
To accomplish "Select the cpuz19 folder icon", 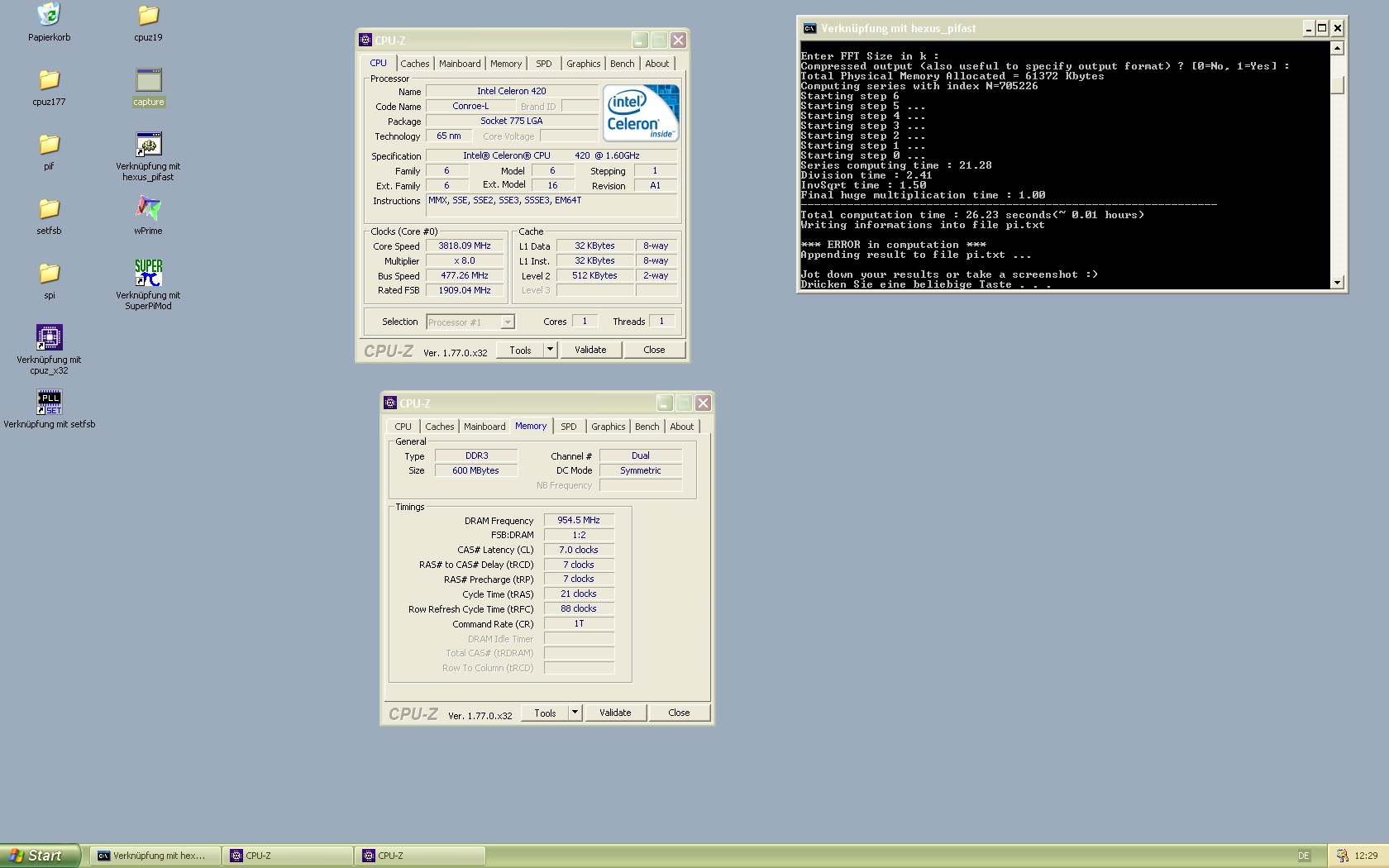I will (x=148, y=15).
